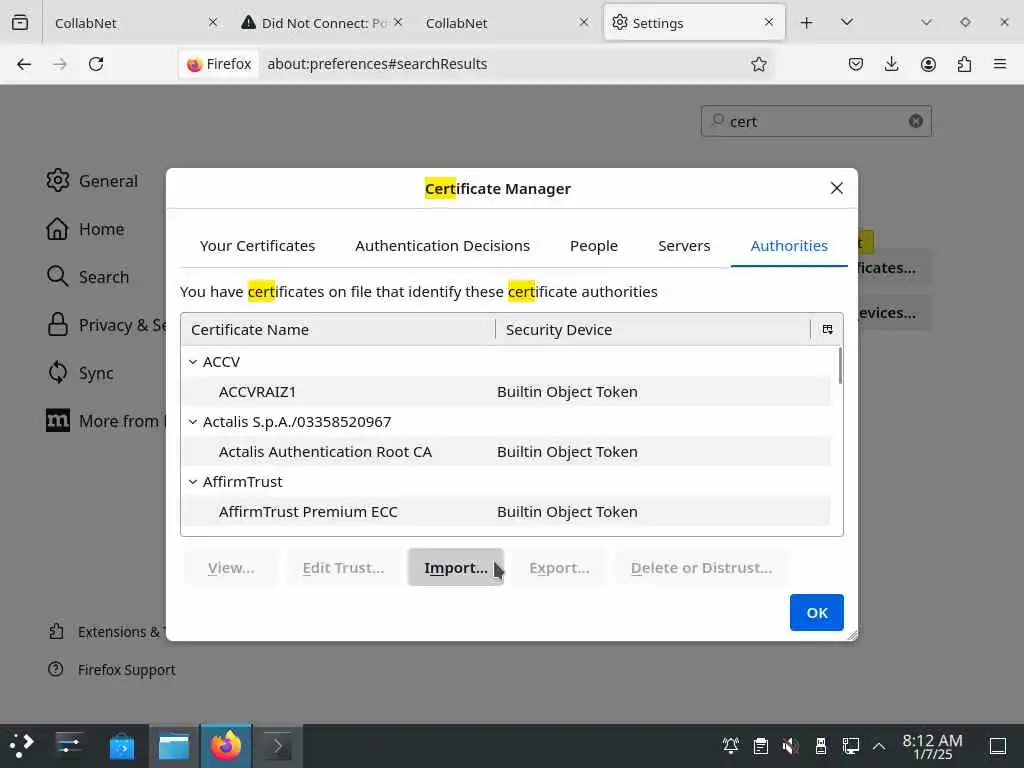Viewport: 1024px width, 768px height.
Task: Open the Firefox hamburger menu
Action: click(x=1000, y=64)
